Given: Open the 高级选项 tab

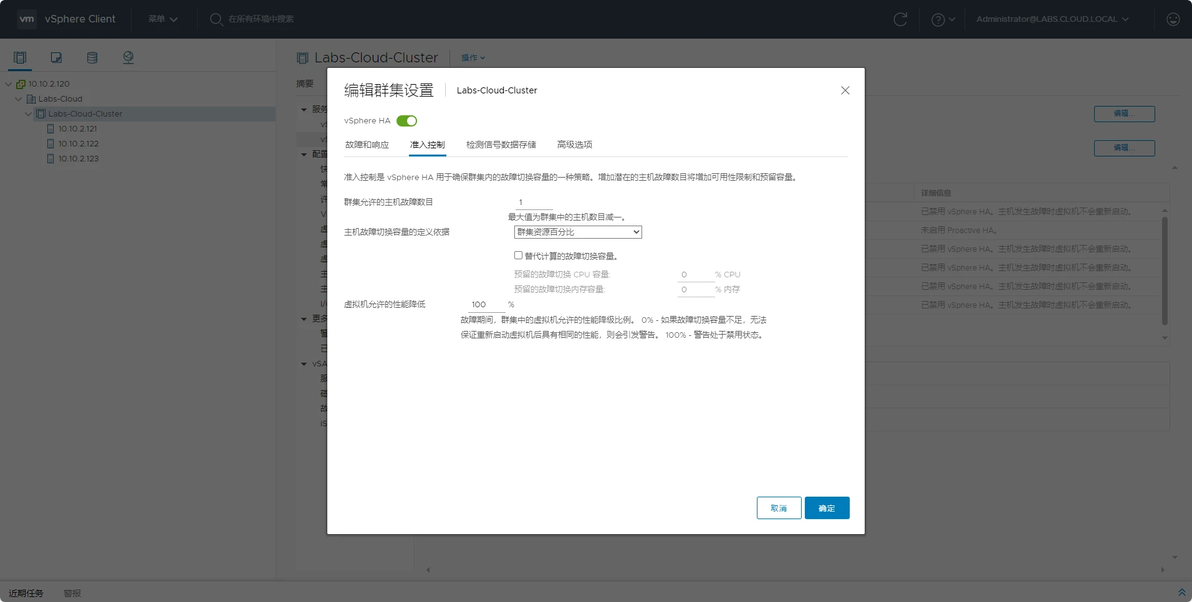Looking at the screenshot, I should pyautogui.click(x=575, y=144).
